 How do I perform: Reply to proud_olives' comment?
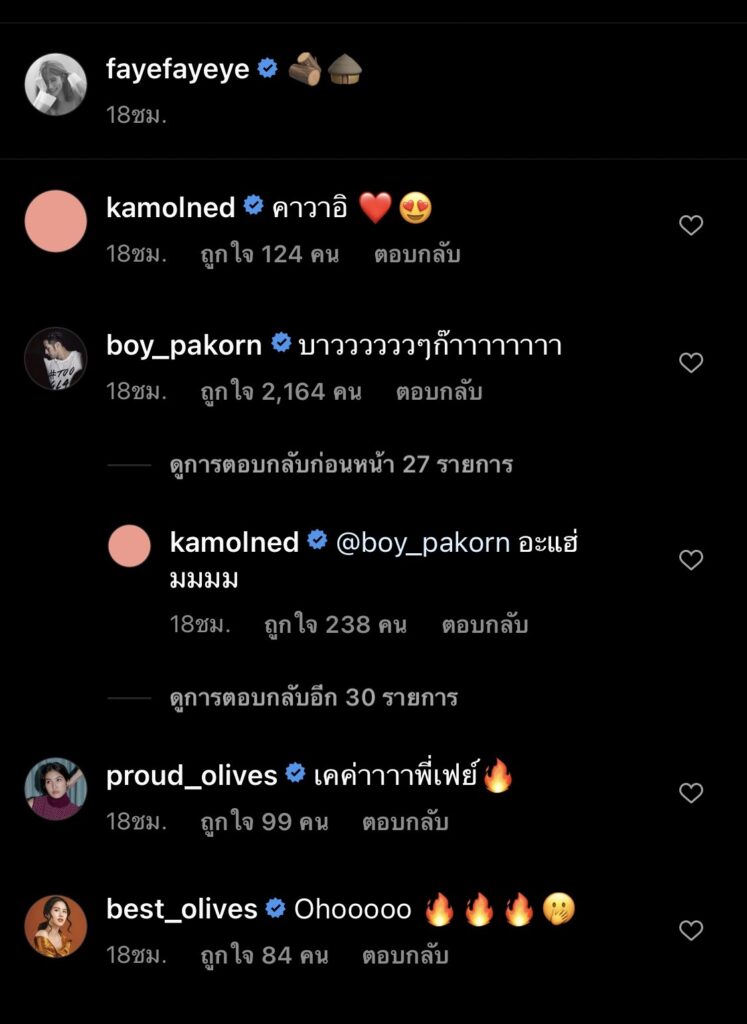tap(406, 822)
